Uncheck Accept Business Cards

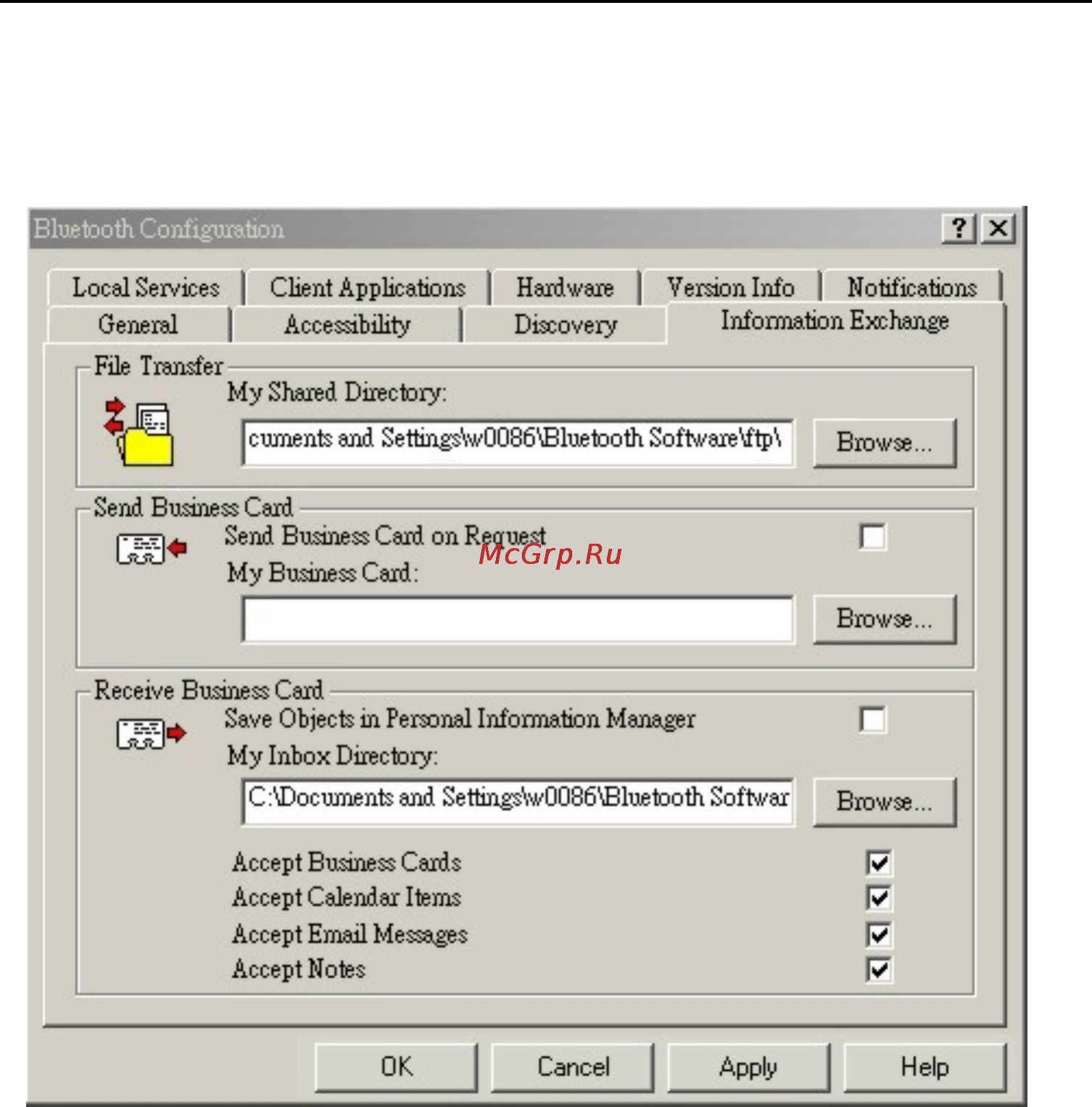[879, 863]
